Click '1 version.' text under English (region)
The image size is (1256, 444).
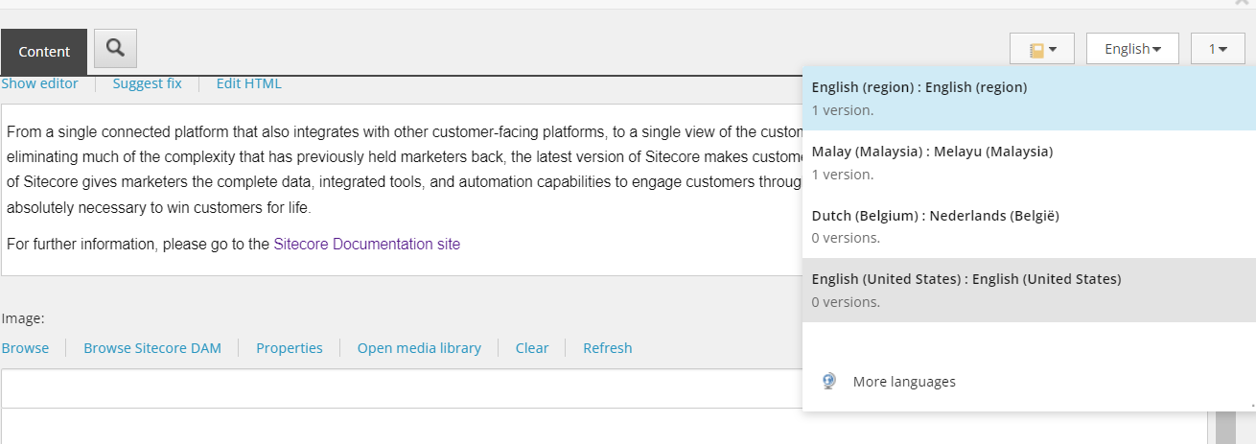pyautogui.click(x=843, y=110)
